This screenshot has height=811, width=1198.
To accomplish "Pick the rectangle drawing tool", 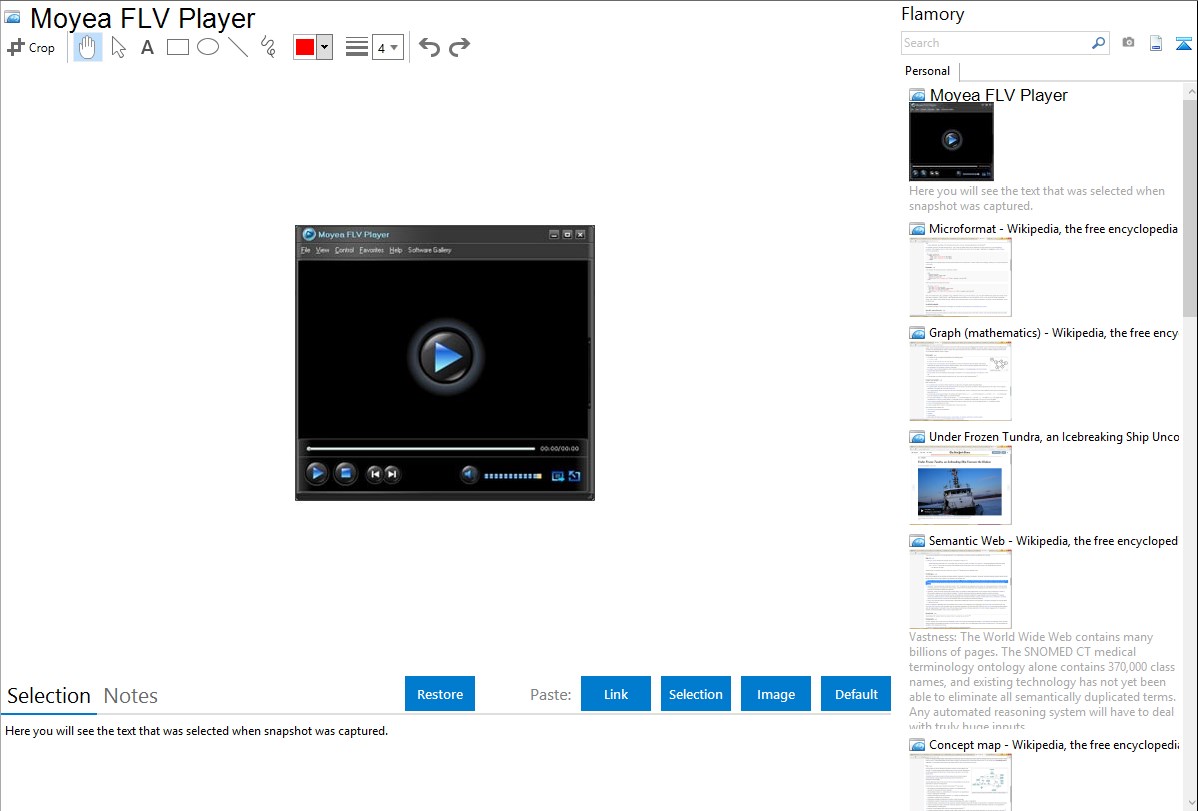I will [x=178, y=47].
